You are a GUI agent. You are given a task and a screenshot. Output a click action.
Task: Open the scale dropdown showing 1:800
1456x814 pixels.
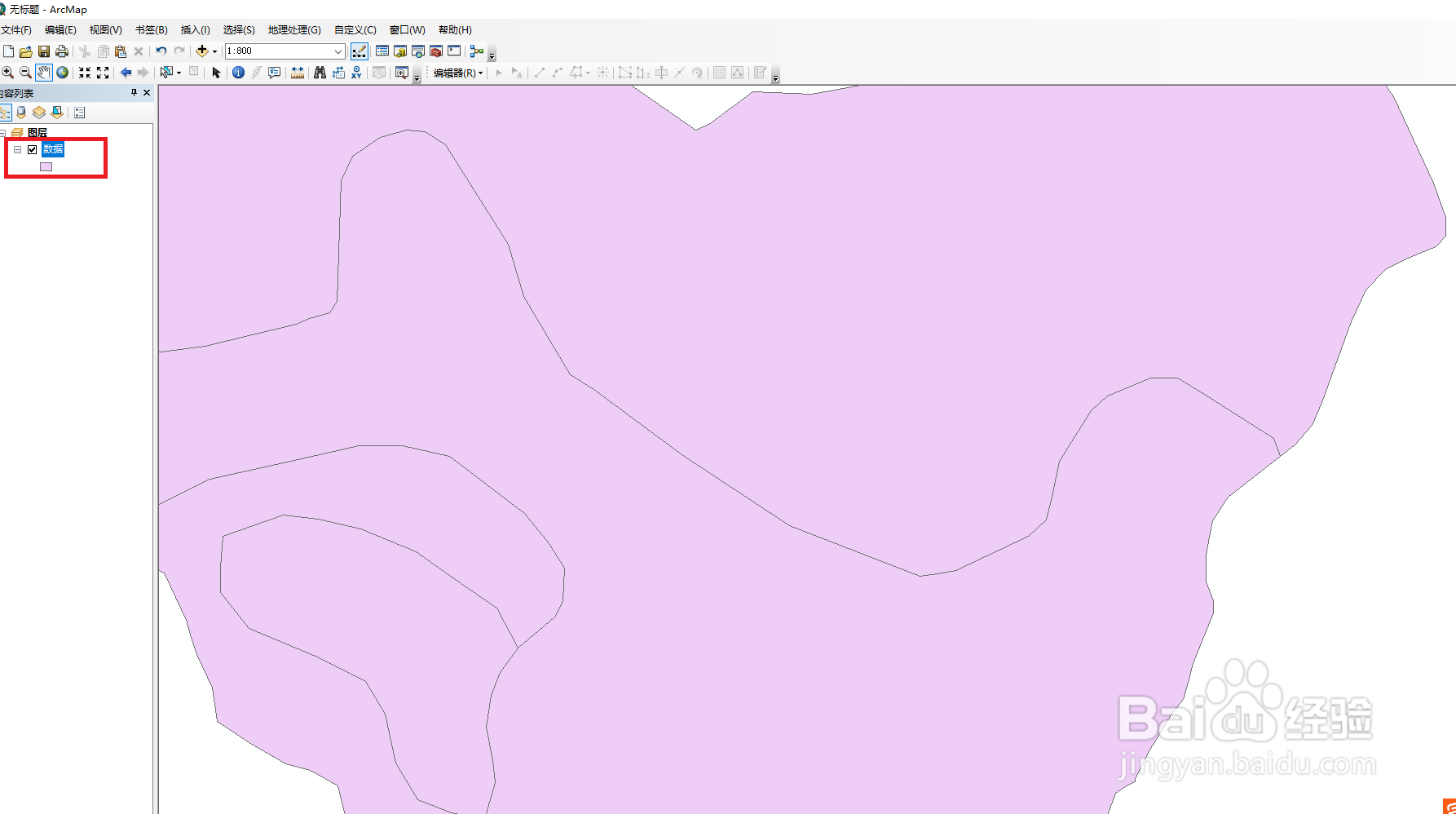pos(339,51)
